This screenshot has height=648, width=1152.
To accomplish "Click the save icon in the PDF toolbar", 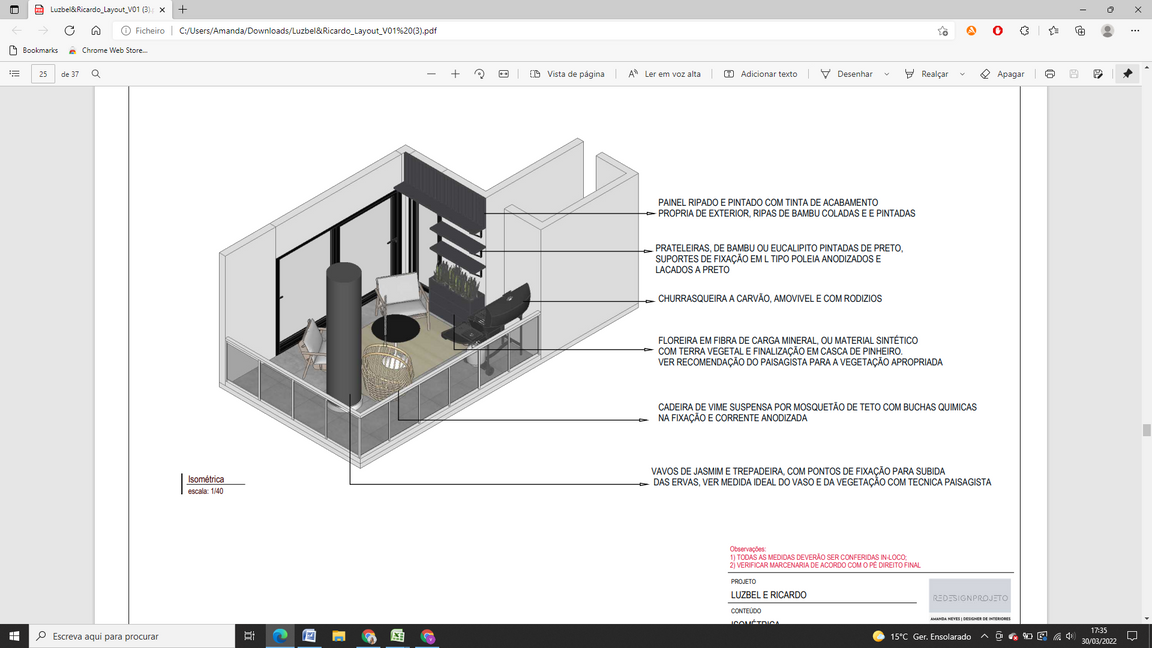I will 1074,73.
